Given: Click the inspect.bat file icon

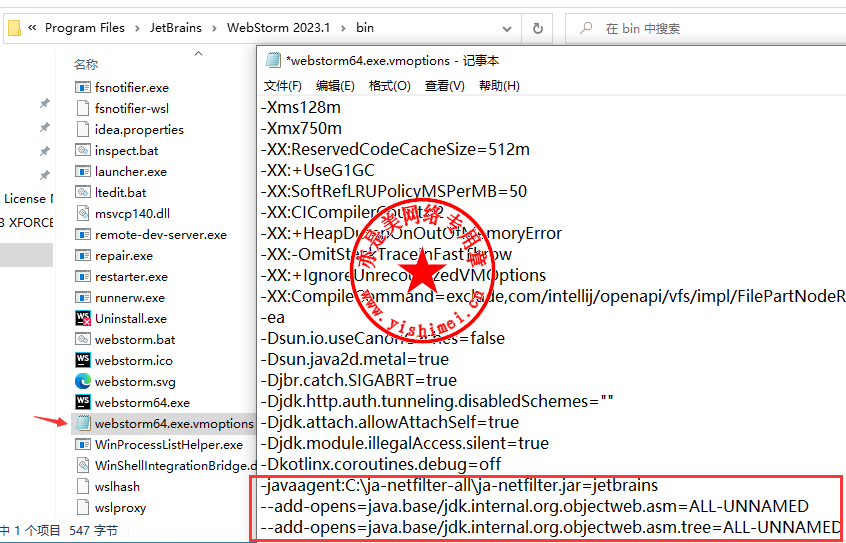Looking at the screenshot, I should tap(83, 151).
